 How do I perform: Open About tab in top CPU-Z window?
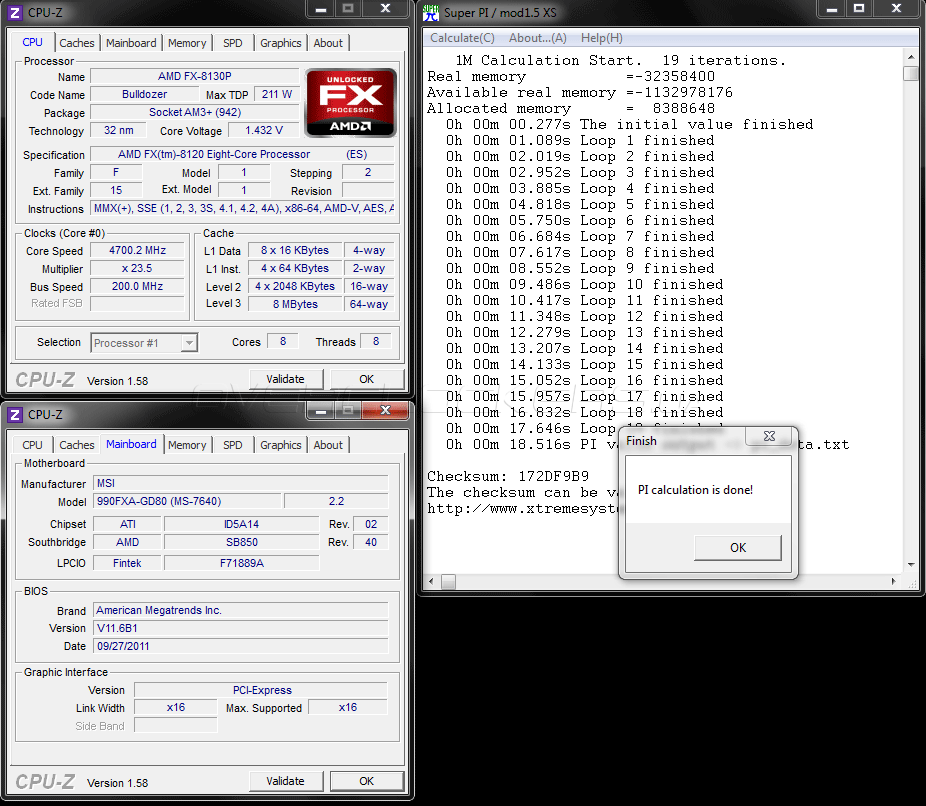(328, 43)
